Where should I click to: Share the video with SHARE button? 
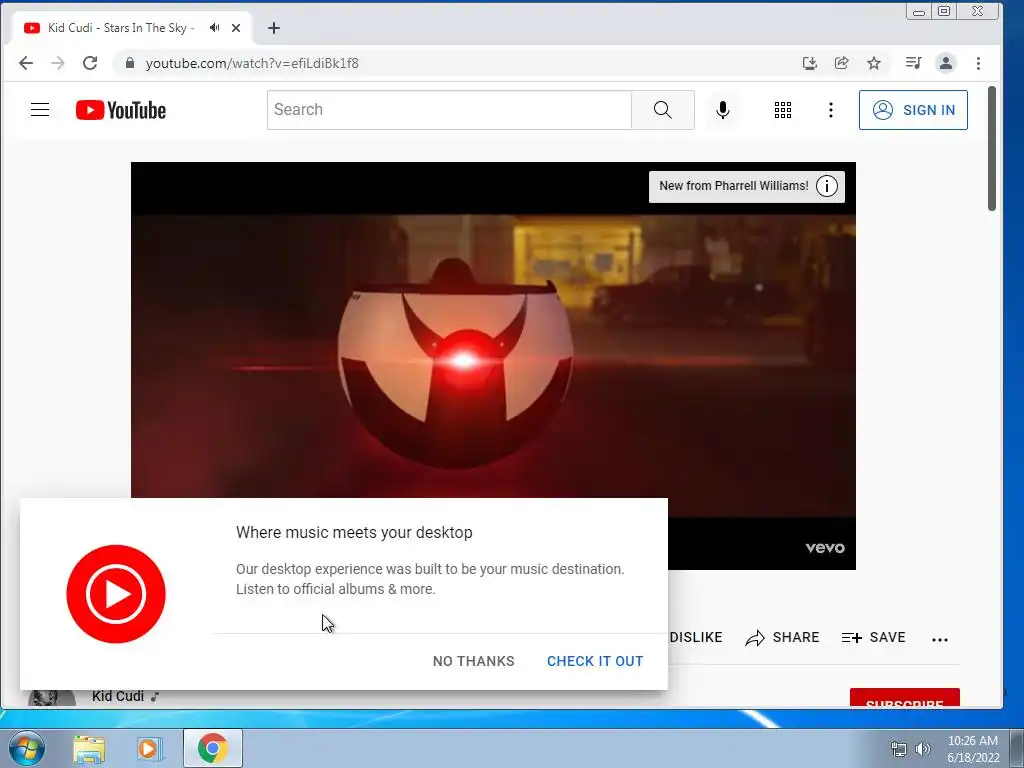[x=782, y=637]
